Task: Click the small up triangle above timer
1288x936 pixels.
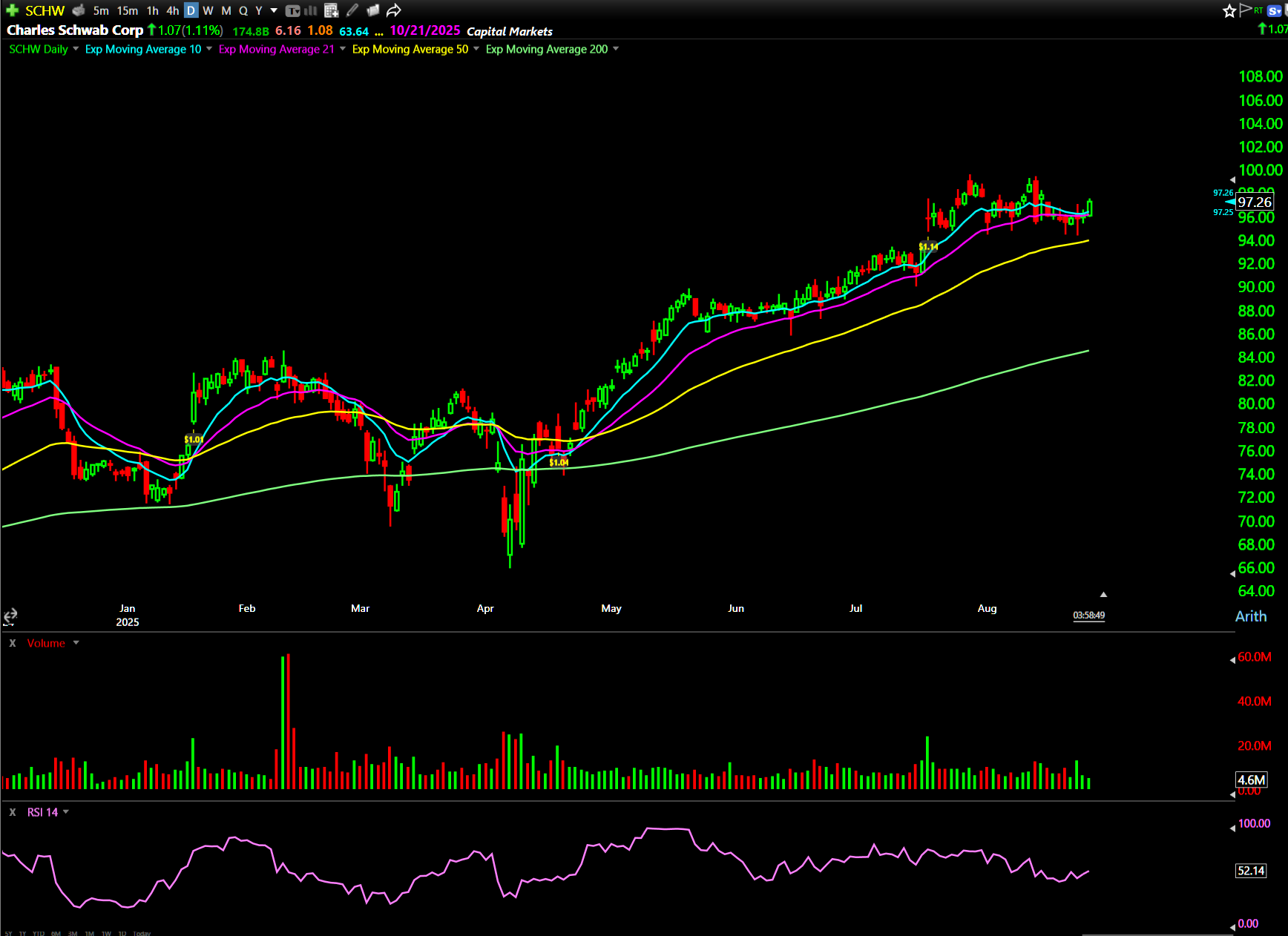Action: click(1103, 595)
